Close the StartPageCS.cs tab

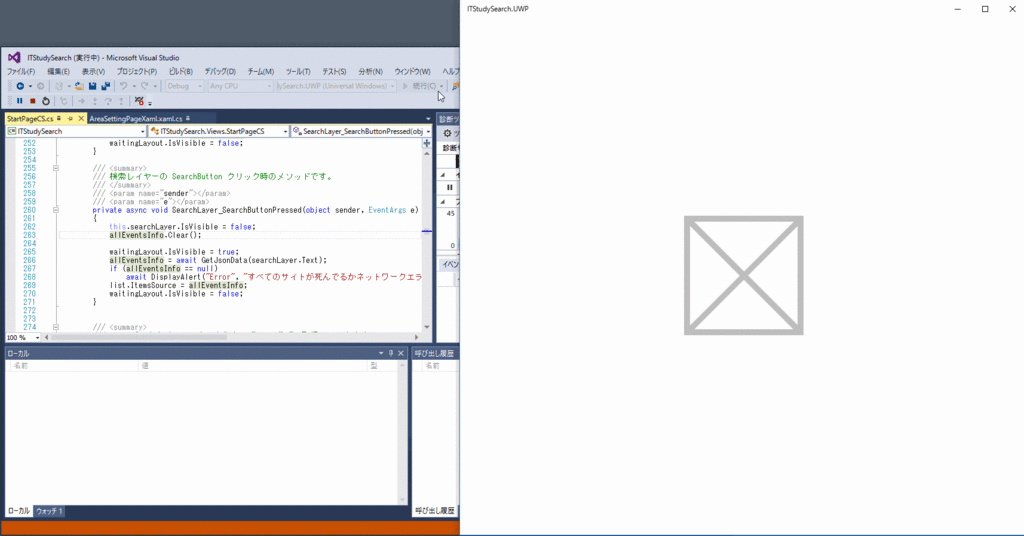point(81,119)
